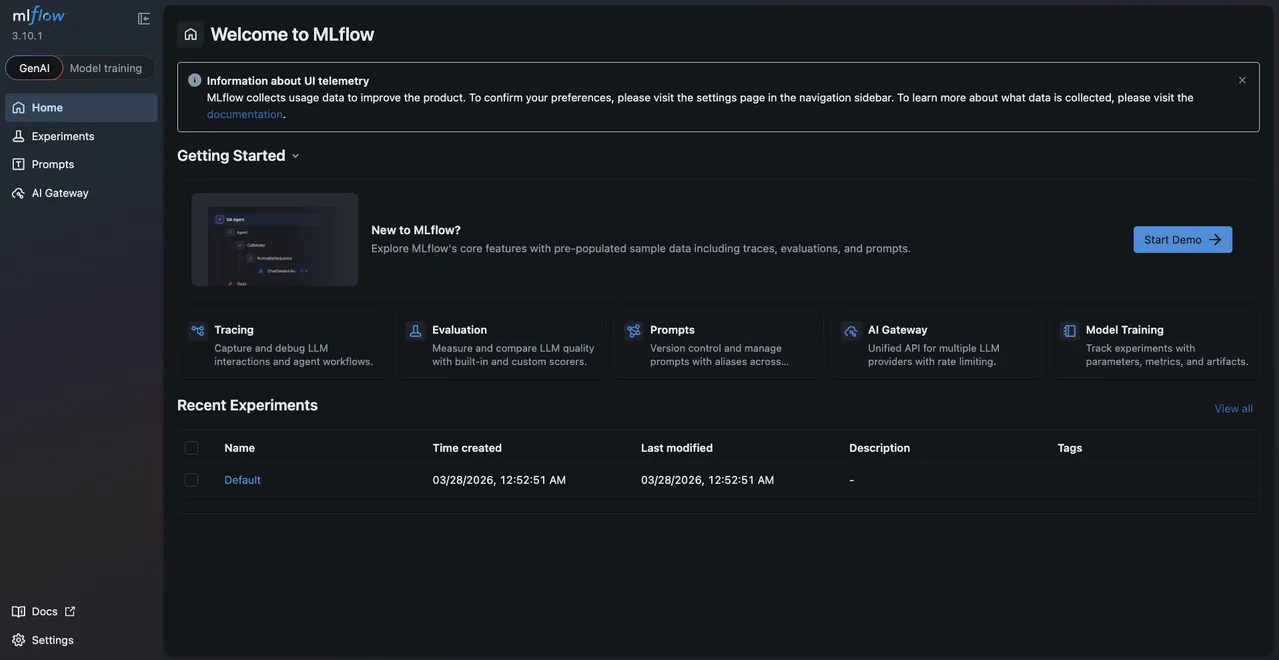Click the Name column header
This screenshot has height=660, width=1279.
[x=240, y=448]
